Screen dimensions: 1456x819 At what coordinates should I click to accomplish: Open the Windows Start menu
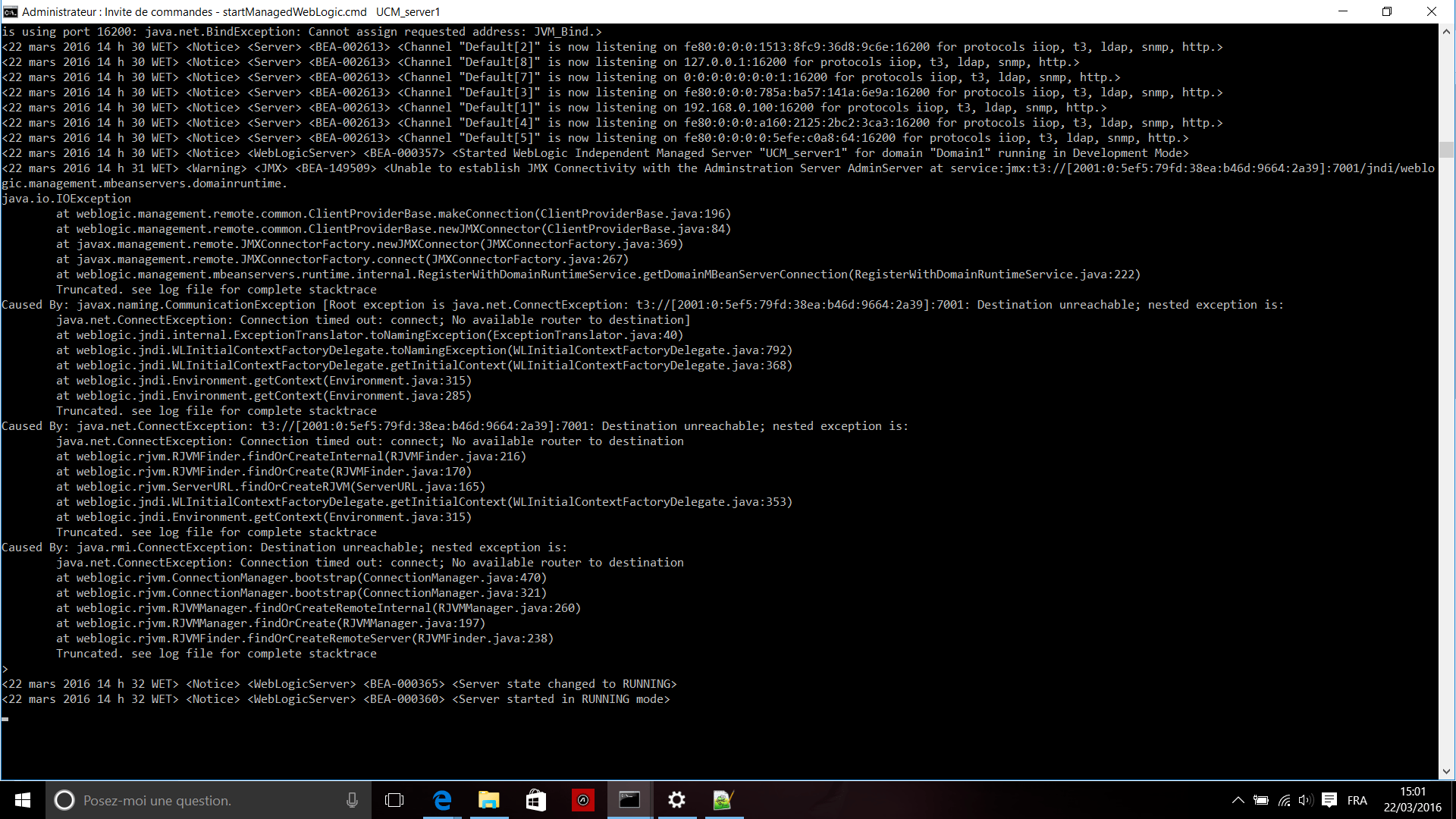[23, 800]
